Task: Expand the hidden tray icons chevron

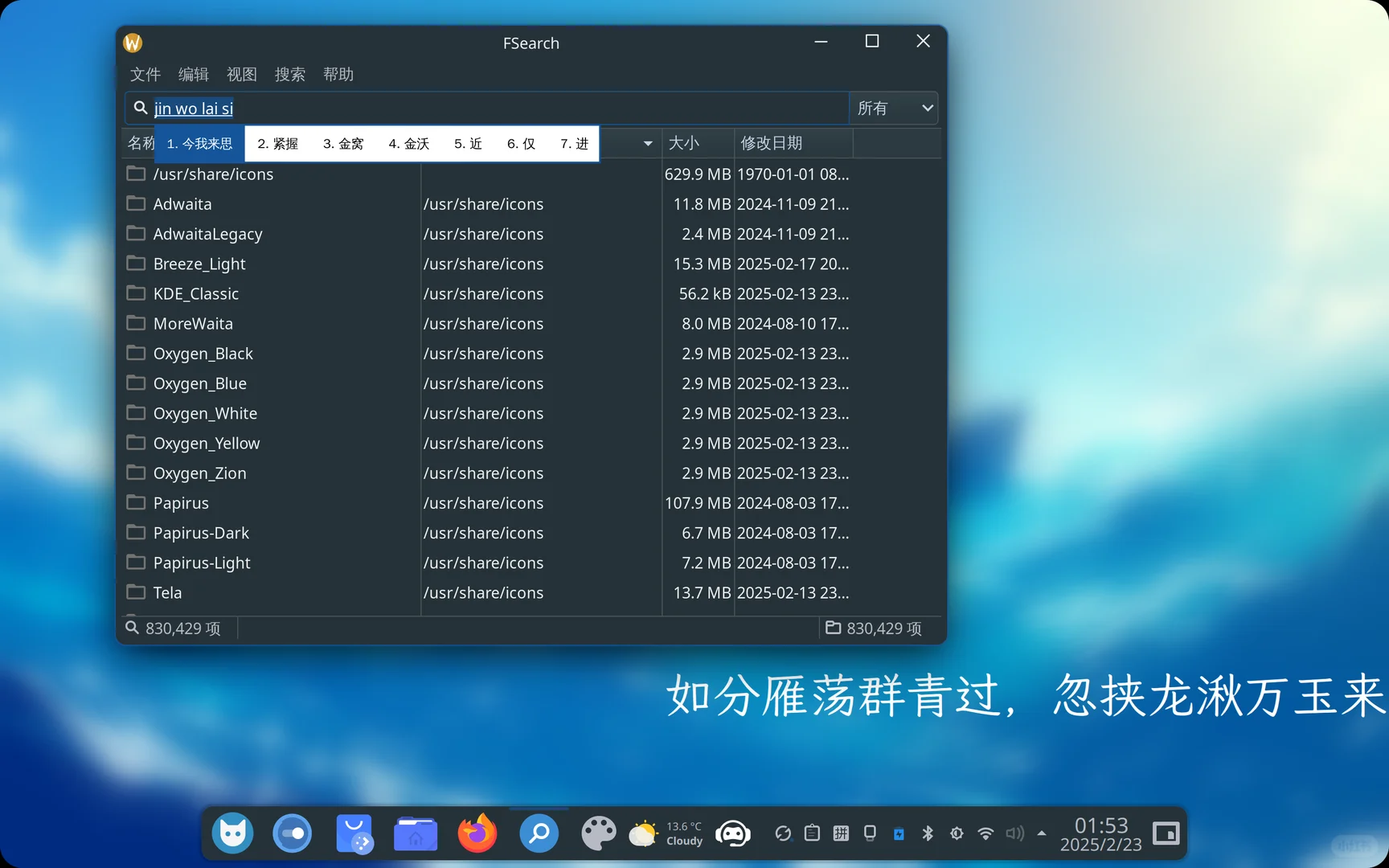Action: tap(1042, 833)
